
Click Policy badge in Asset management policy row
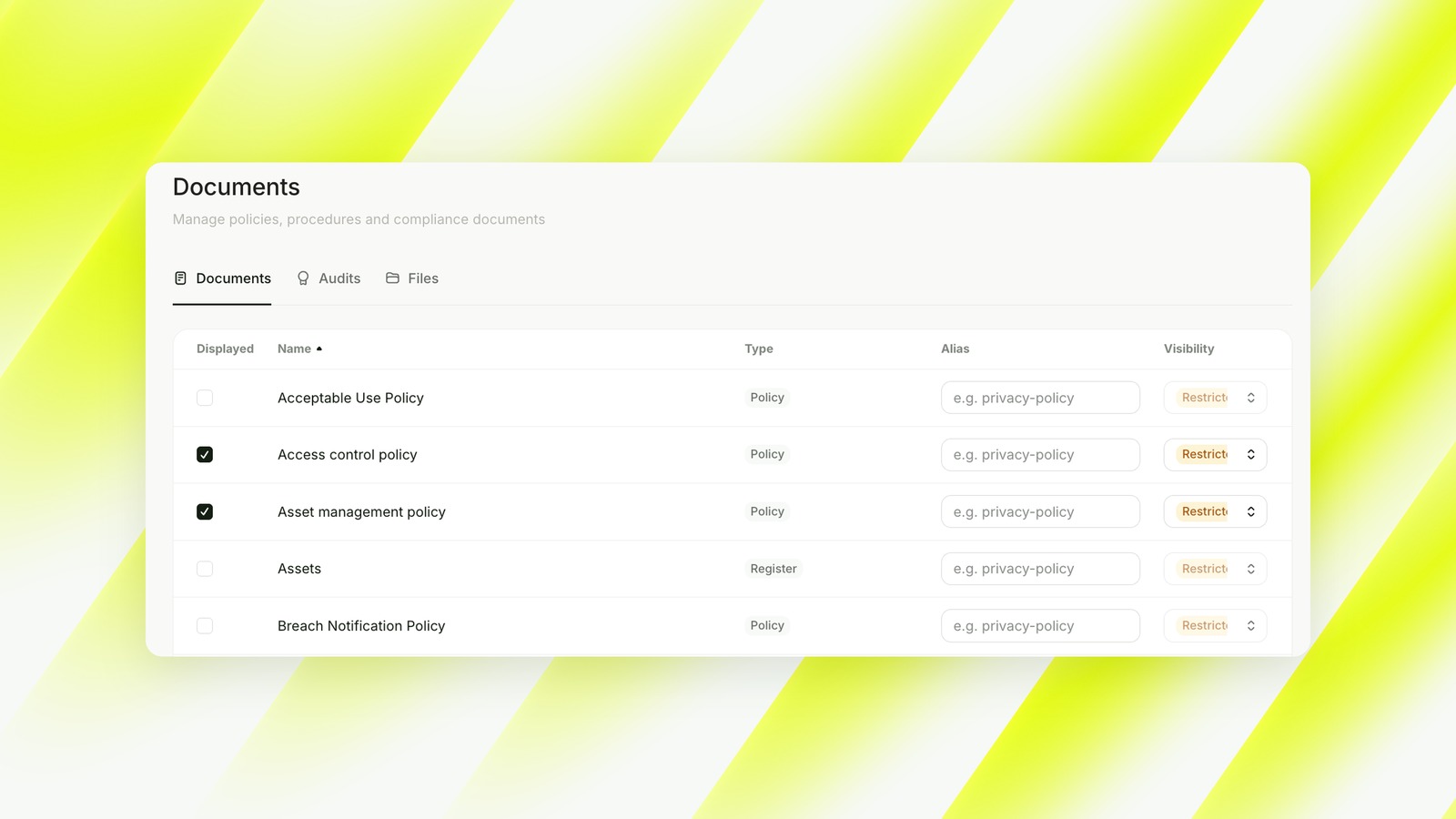[x=767, y=511]
